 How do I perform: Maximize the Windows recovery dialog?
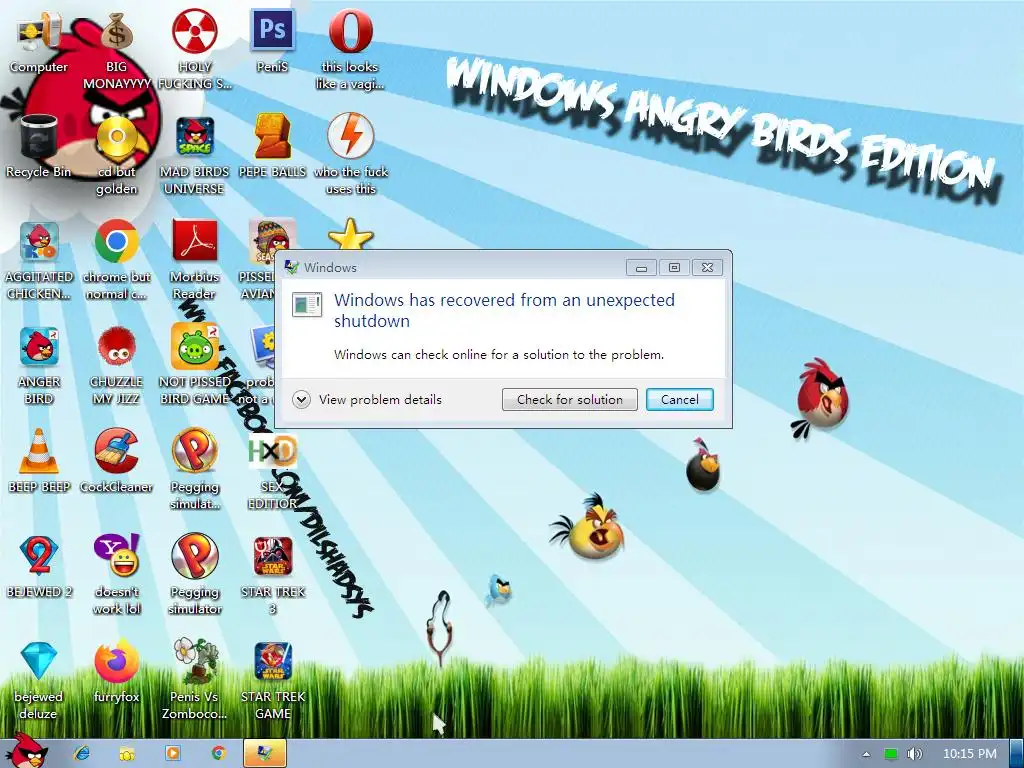tap(674, 267)
